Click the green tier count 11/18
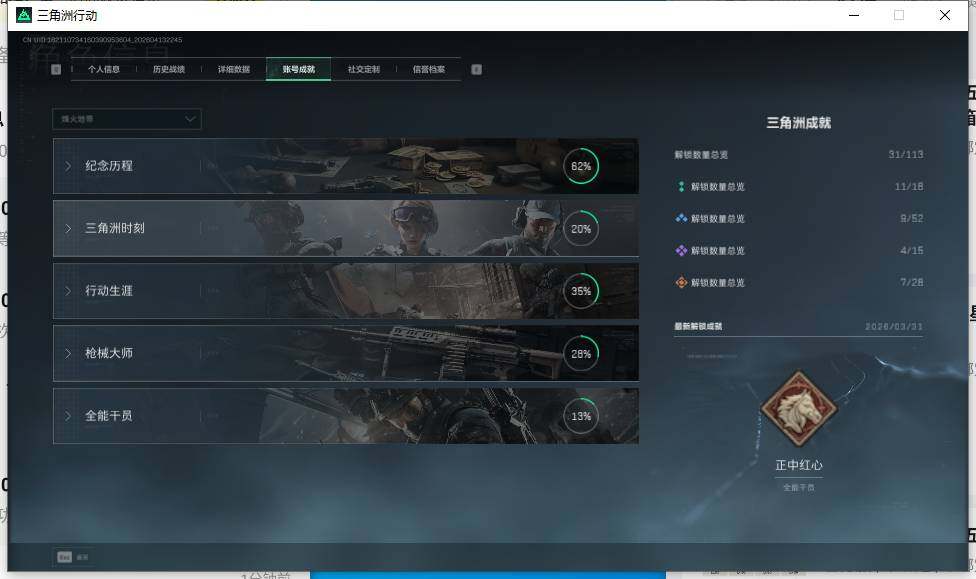 [909, 186]
